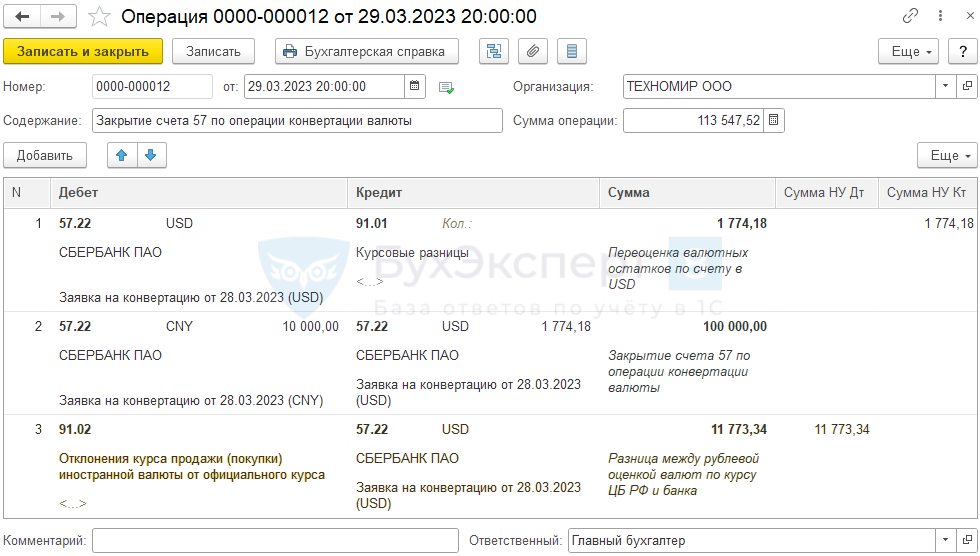The image size is (980, 556).
Task: Expand the Ответственный dropdown list
Action: pyautogui.click(x=945, y=540)
